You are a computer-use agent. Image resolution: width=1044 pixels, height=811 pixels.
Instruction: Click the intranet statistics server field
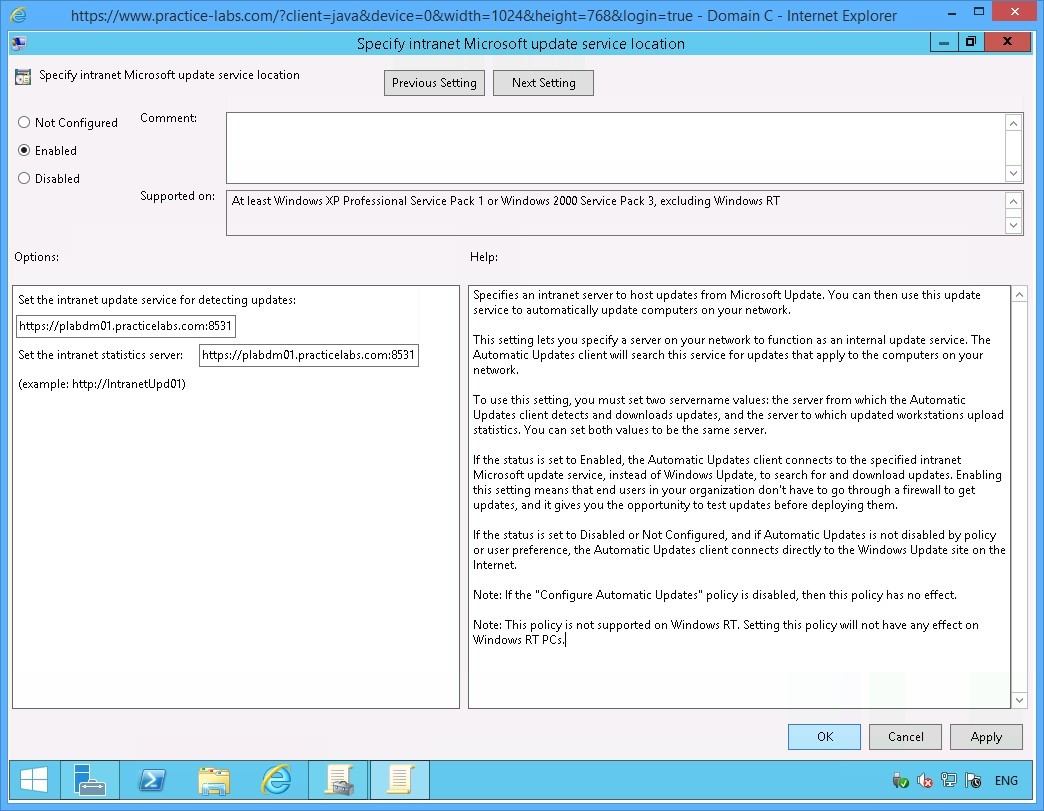[308, 355]
